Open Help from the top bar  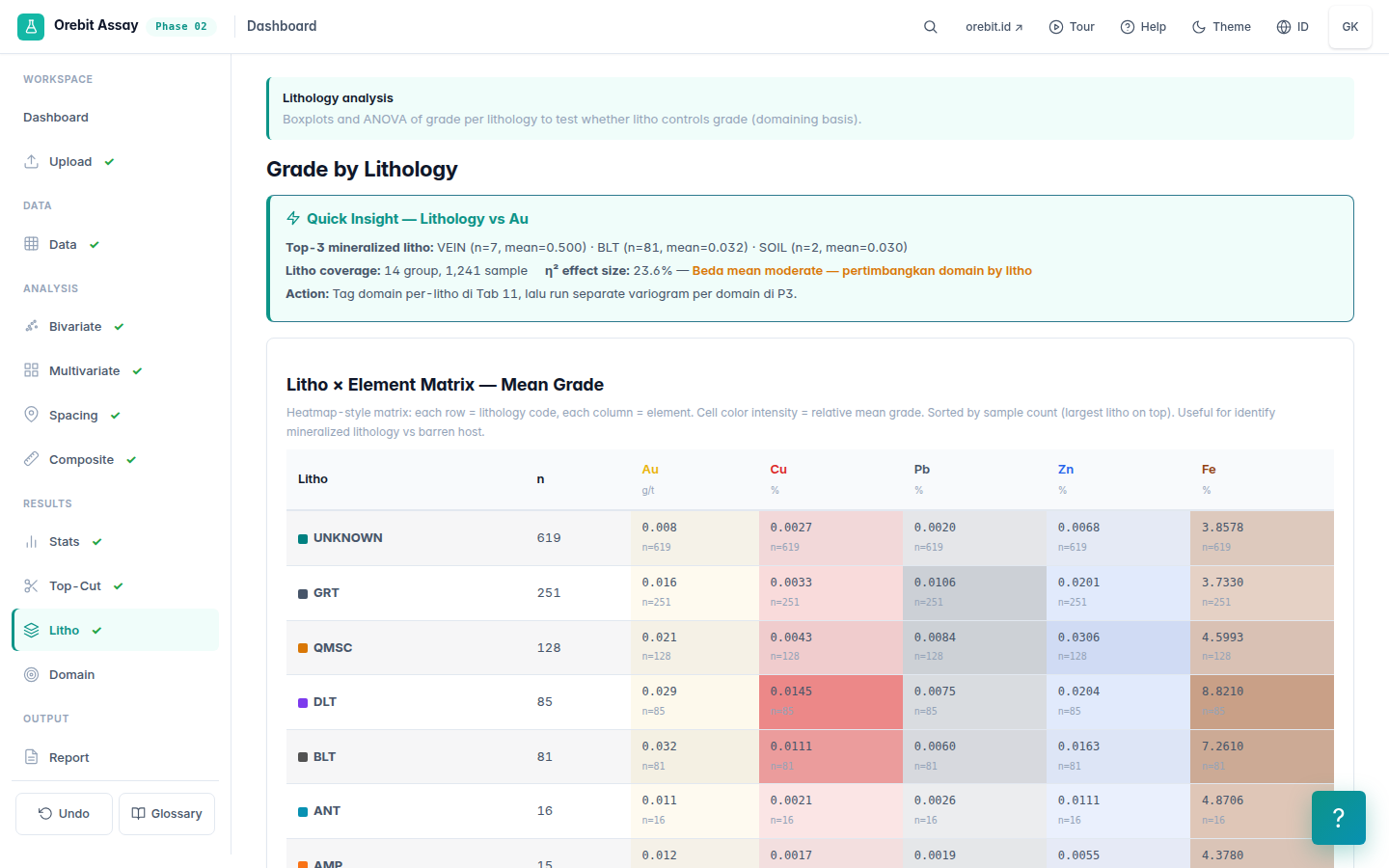click(1143, 27)
